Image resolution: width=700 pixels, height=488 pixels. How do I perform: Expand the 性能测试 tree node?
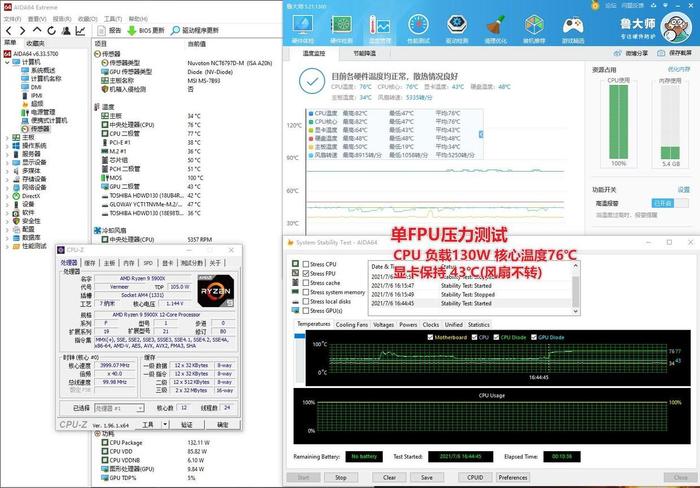click(x=7, y=246)
